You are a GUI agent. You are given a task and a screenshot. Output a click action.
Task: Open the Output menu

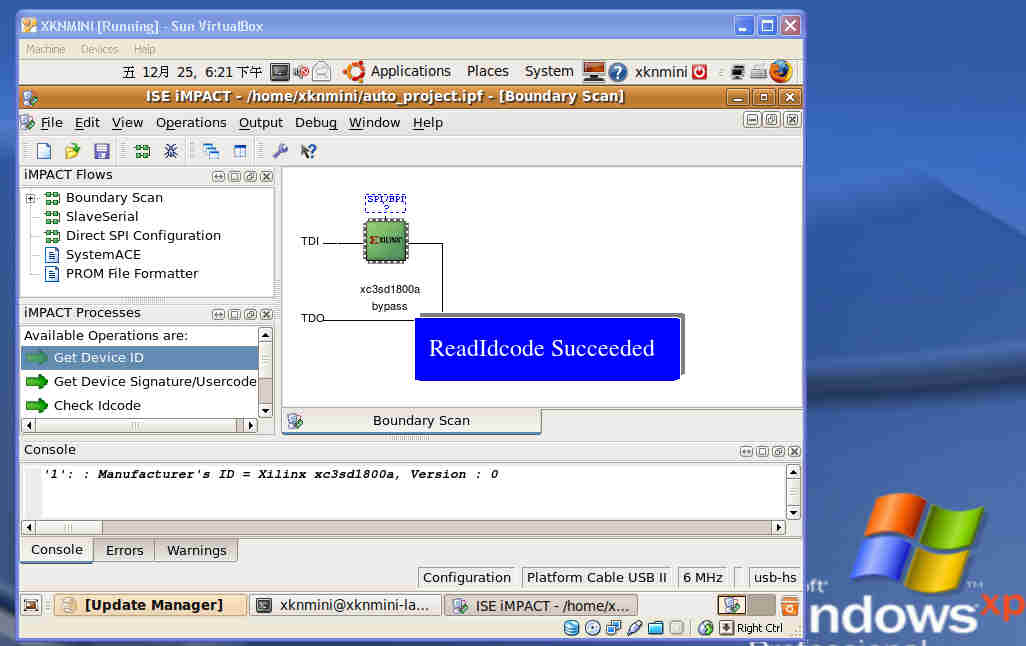pyautogui.click(x=260, y=123)
